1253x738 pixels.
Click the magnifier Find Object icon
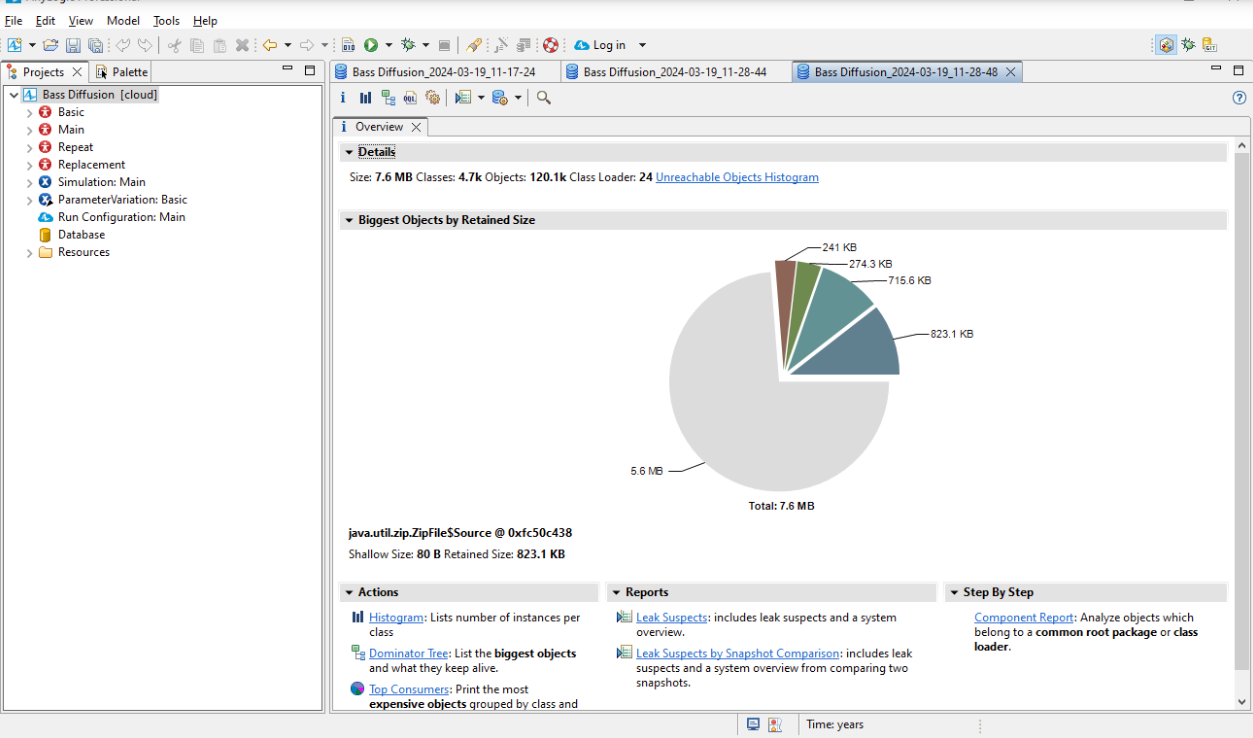pyautogui.click(x=543, y=98)
